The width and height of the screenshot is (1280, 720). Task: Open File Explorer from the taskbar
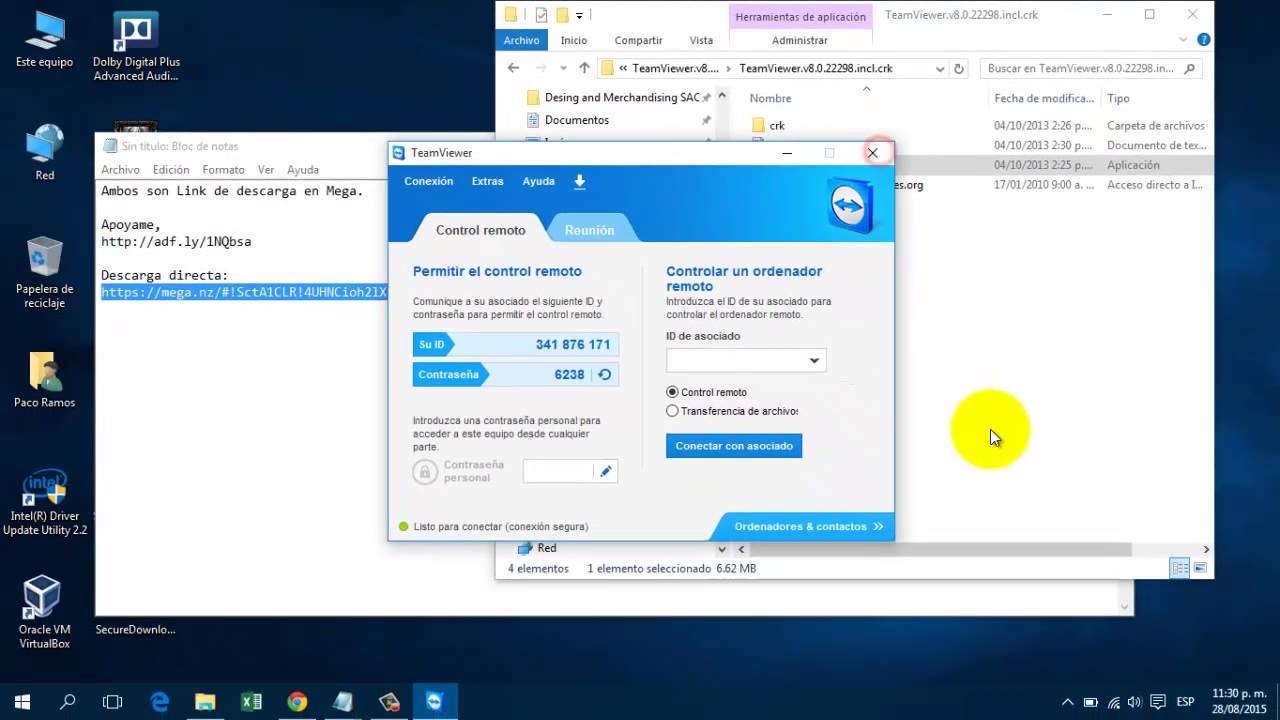(x=205, y=702)
